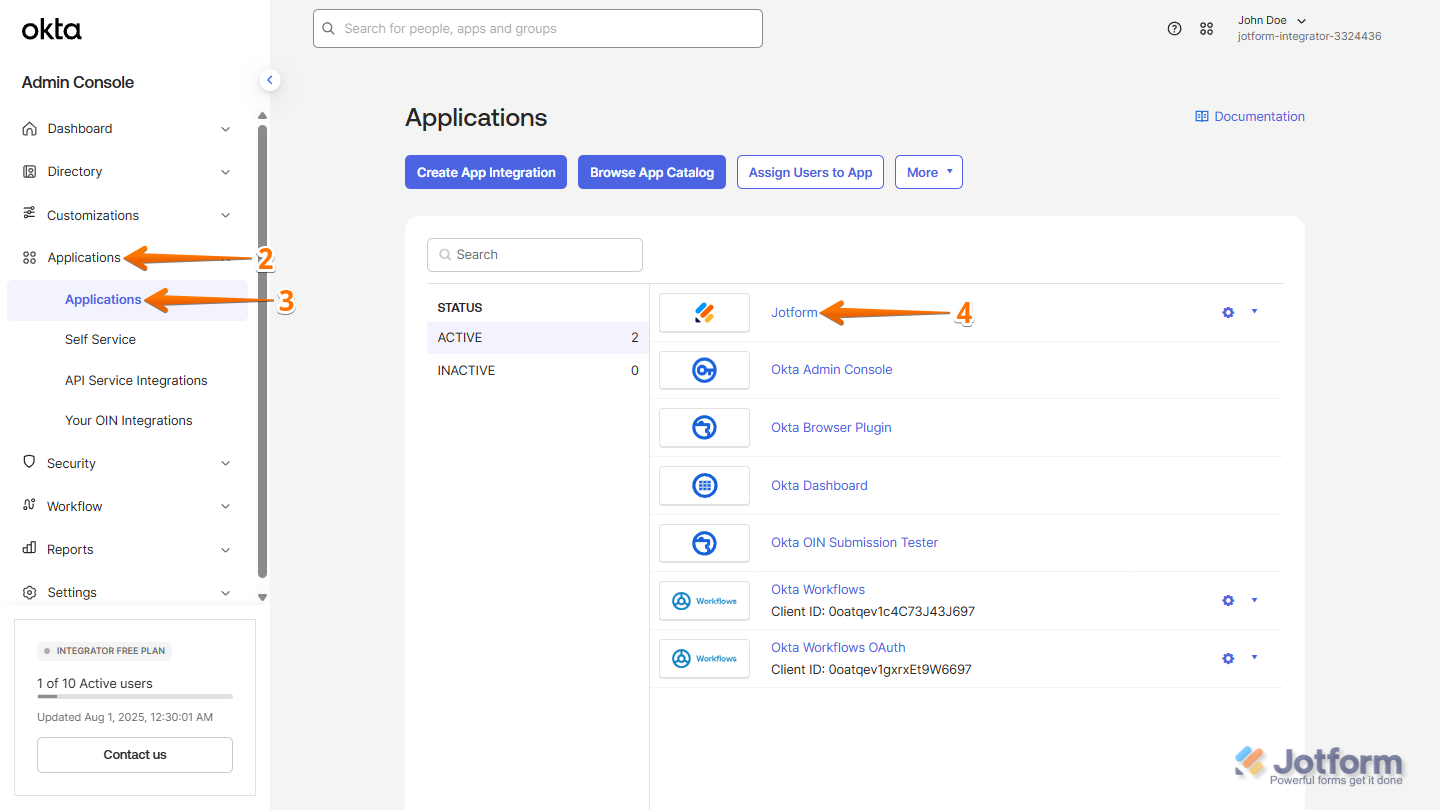Expand the Workflow menu chevron
This screenshot has height=810, width=1440.
point(226,506)
